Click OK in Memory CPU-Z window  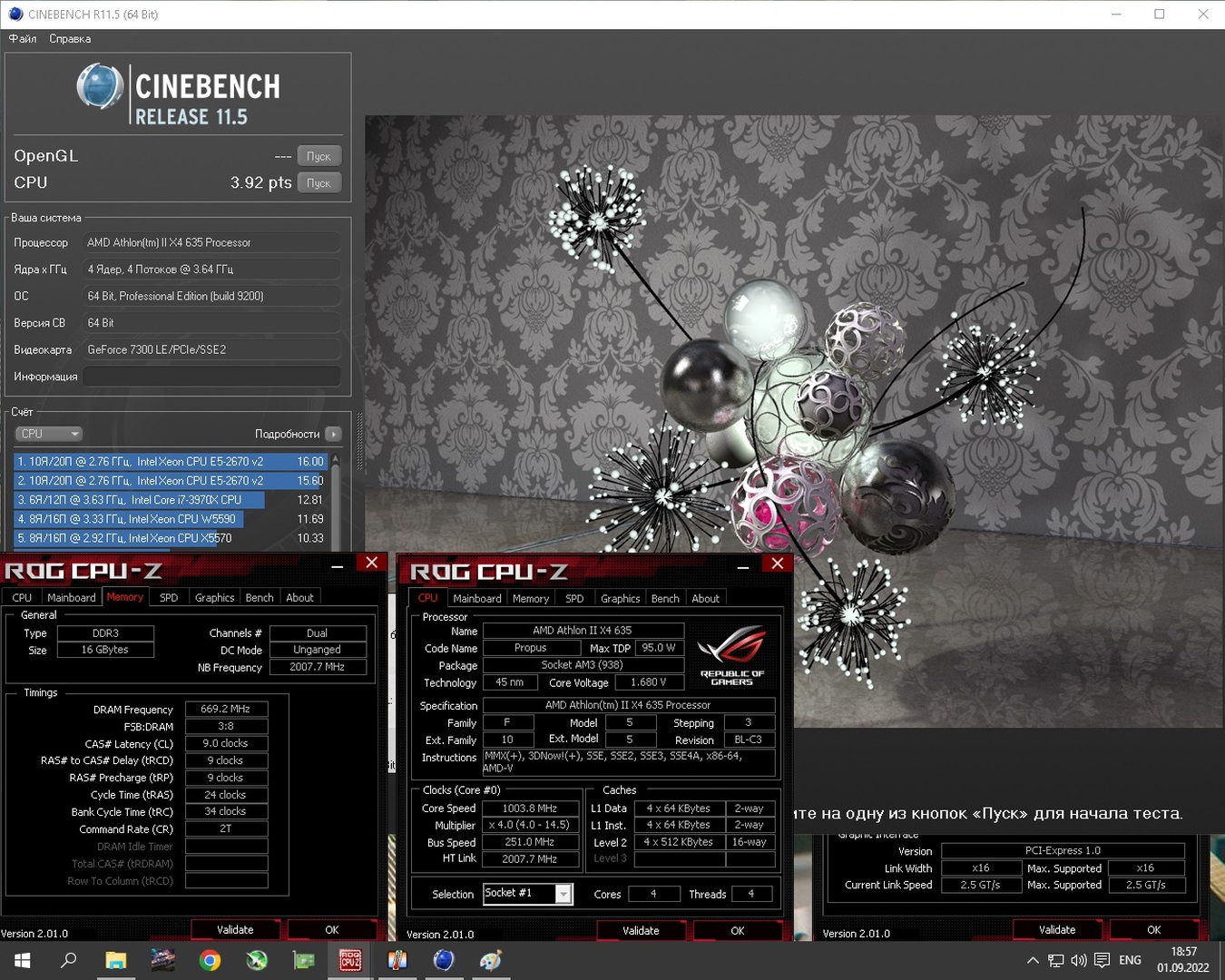point(332,930)
